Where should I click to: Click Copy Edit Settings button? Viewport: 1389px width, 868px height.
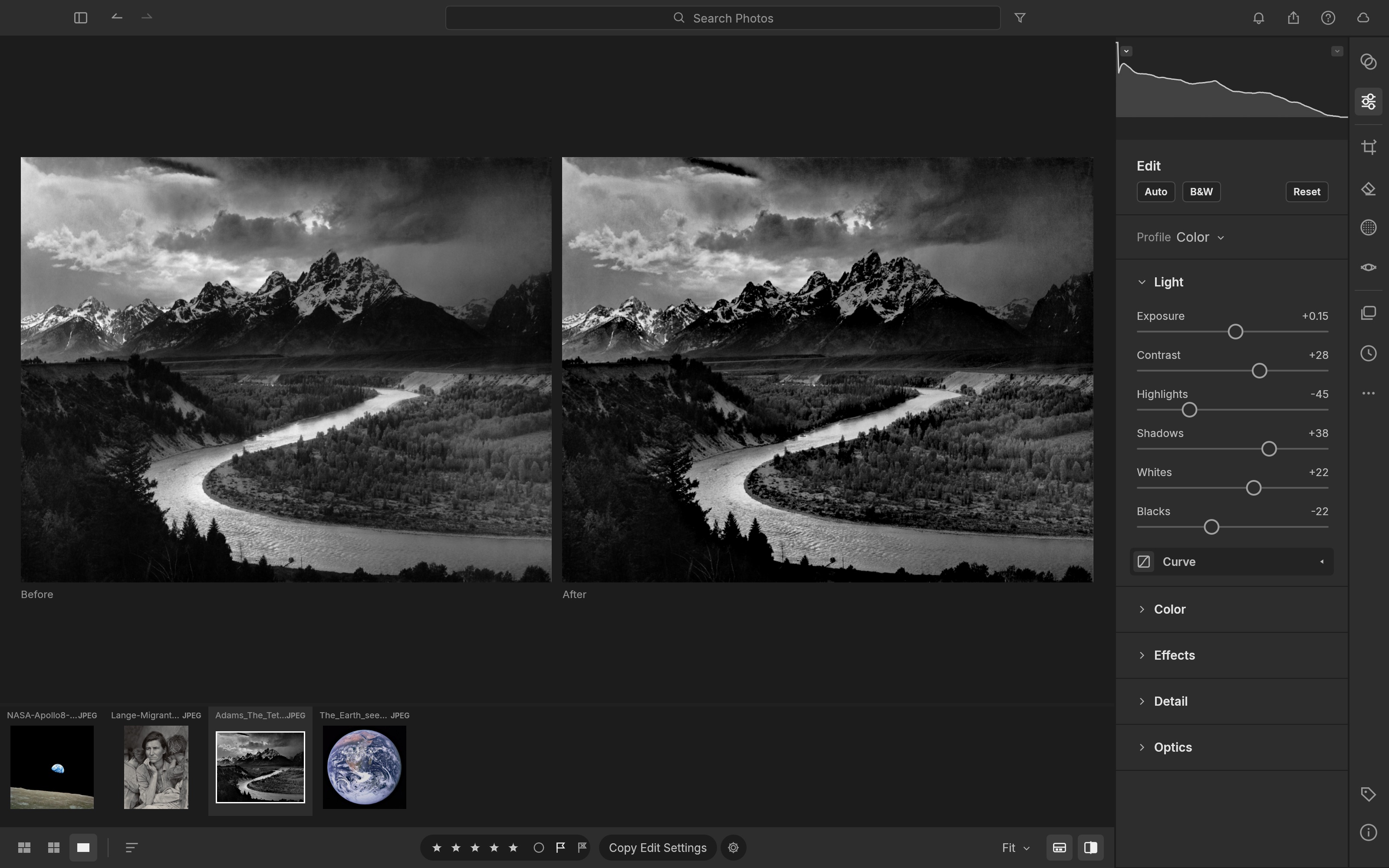tap(657, 847)
